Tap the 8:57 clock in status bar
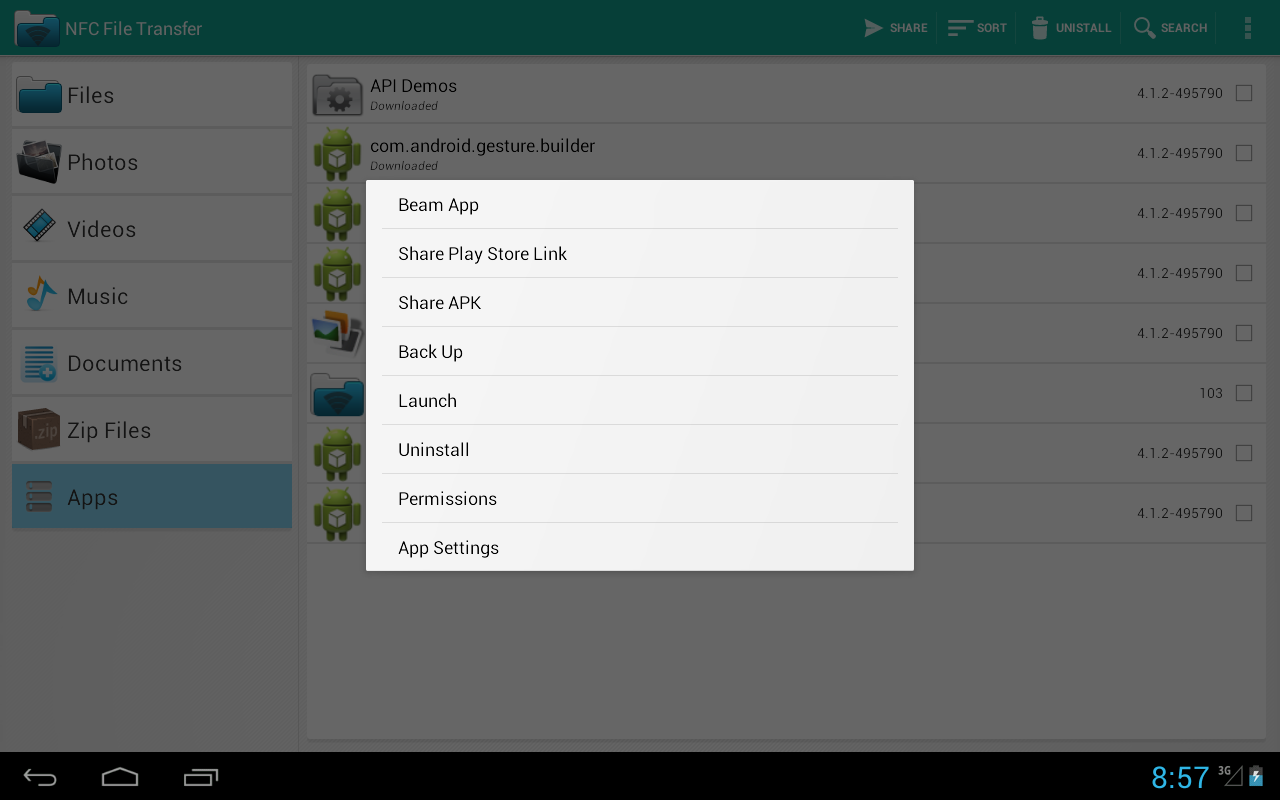Image resolution: width=1280 pixels, height=800 pixels. click(x=1180, y=777)
